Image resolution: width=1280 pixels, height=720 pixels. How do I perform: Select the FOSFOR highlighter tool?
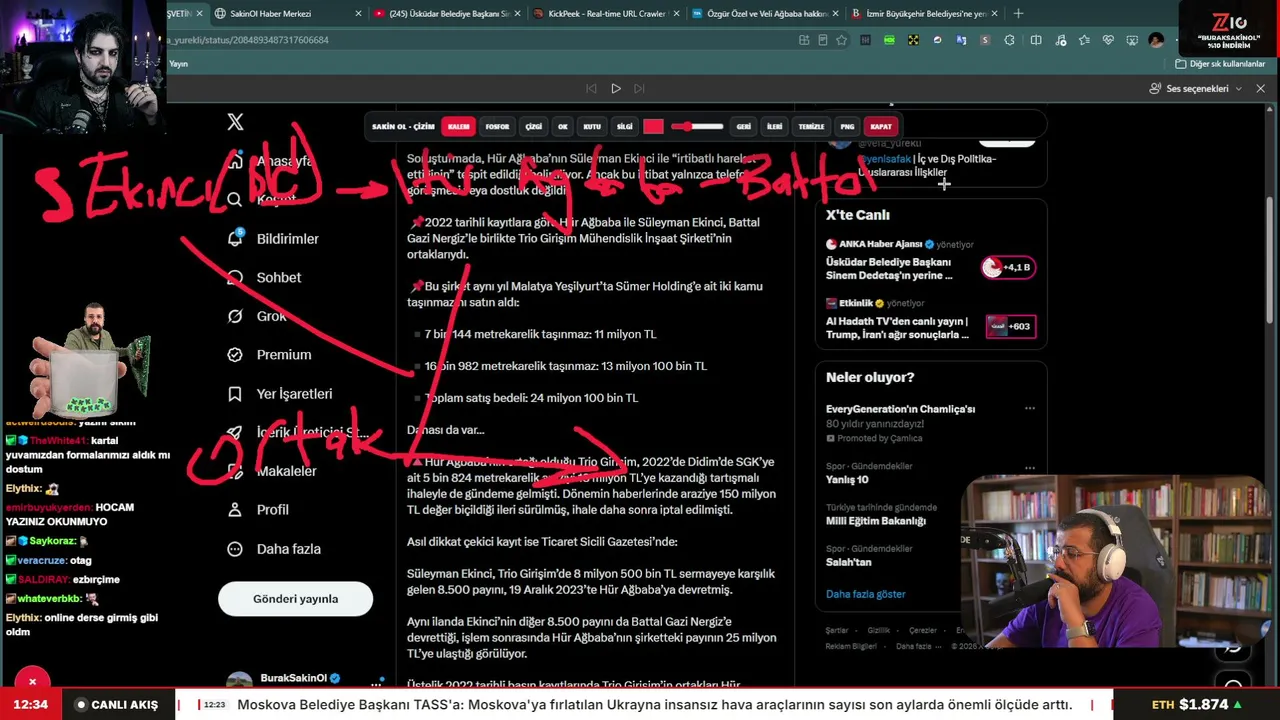click(497, 127)
